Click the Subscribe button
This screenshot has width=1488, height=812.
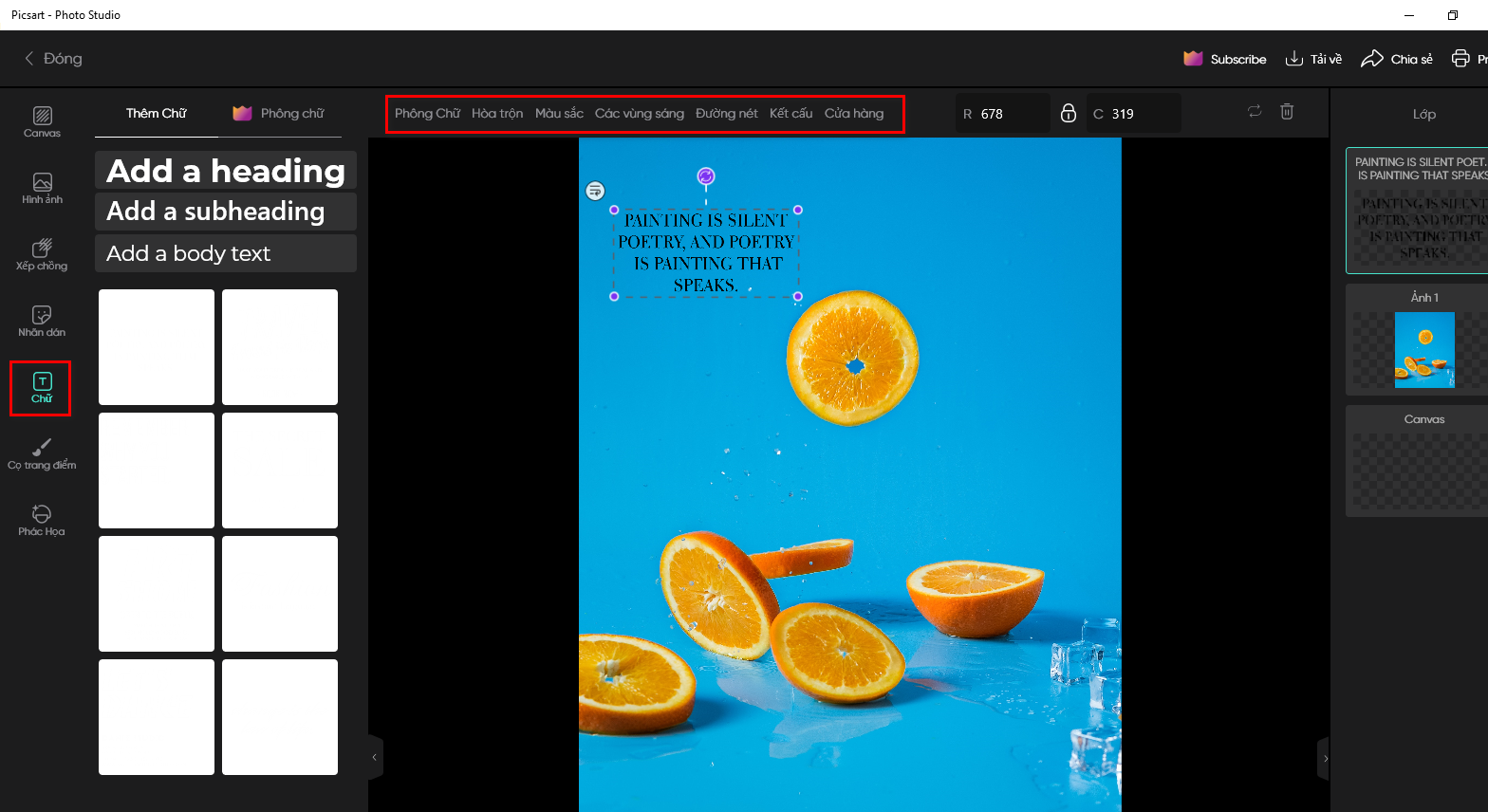(x=1225, y=59)
